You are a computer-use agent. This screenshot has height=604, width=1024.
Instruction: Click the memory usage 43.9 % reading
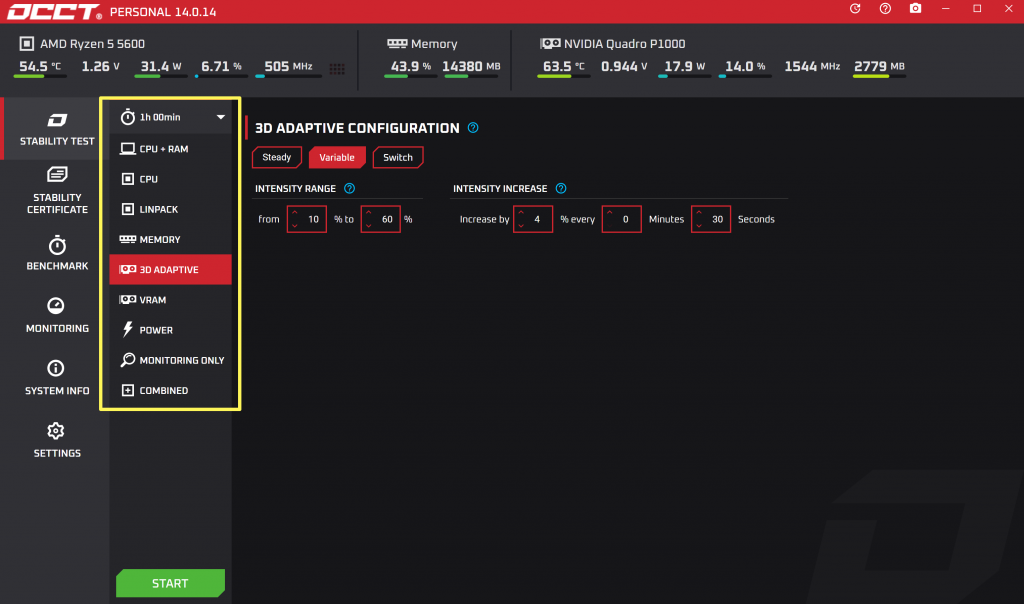(x=411, y=67)
